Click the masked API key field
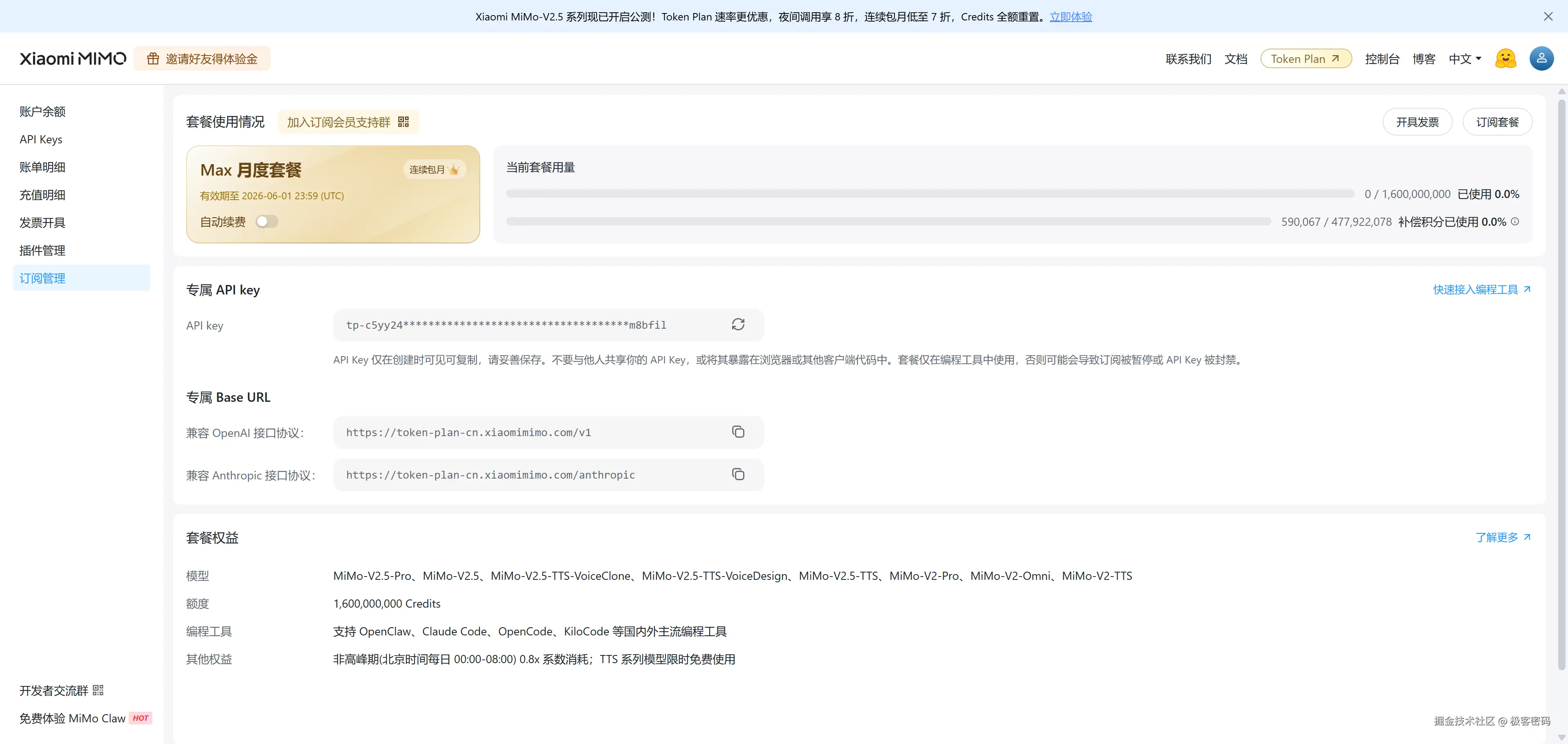Viewport: 1568px width, 744px height. point(548,325)
